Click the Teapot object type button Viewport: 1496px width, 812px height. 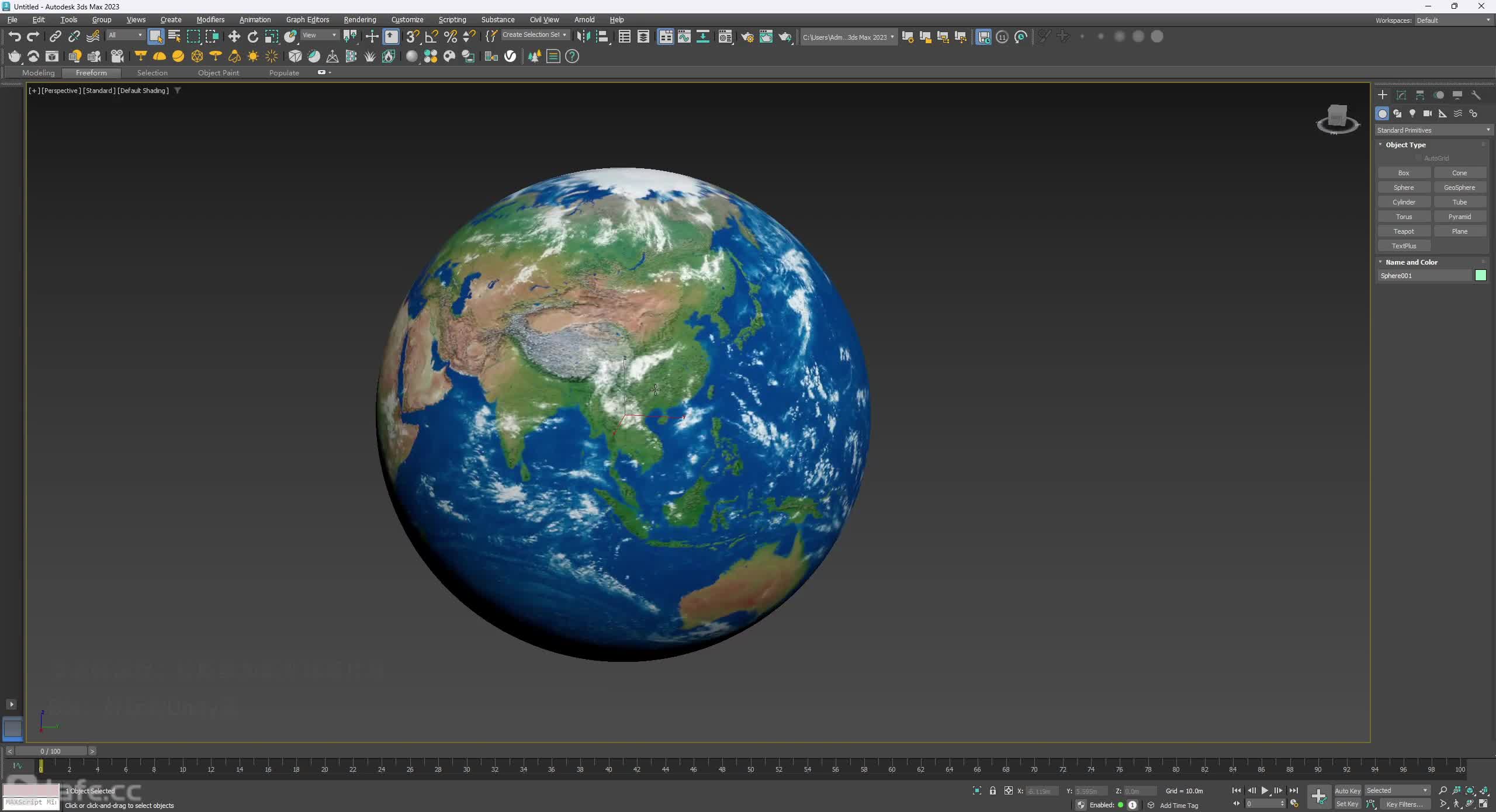click(x=1404, y=231)
